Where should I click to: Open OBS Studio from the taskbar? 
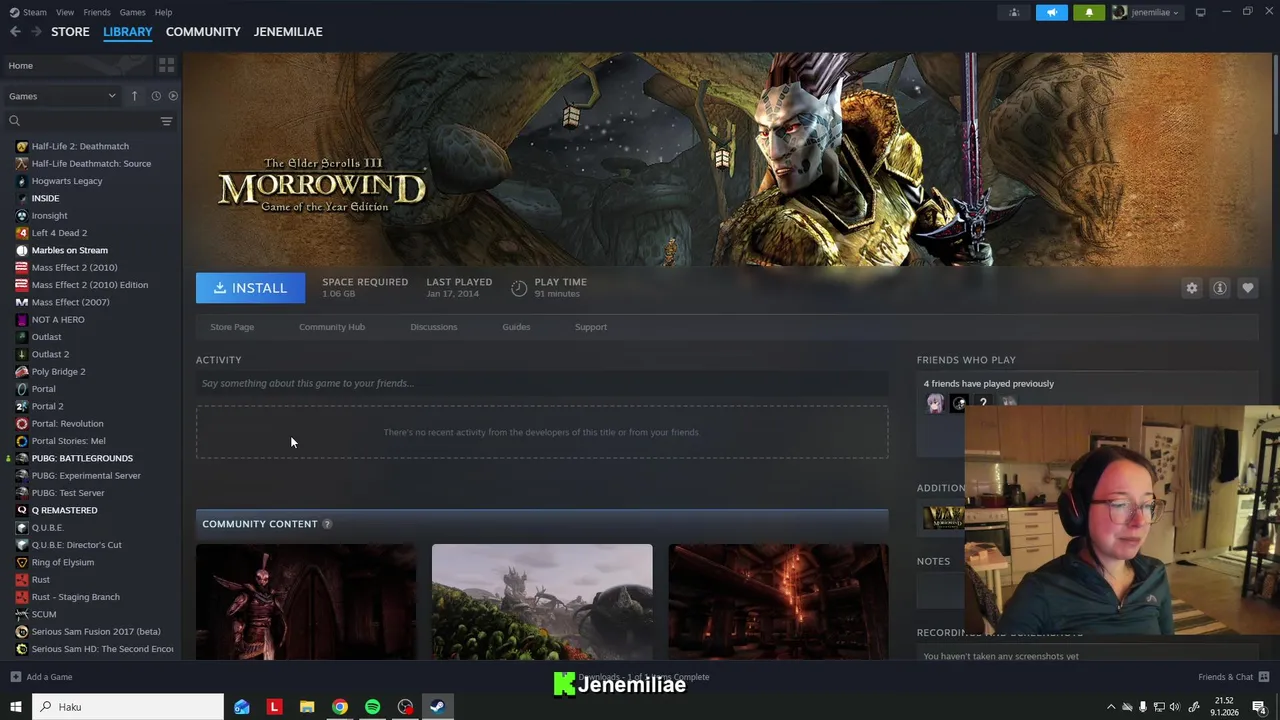pyautogui.click(x=405, y=707)
